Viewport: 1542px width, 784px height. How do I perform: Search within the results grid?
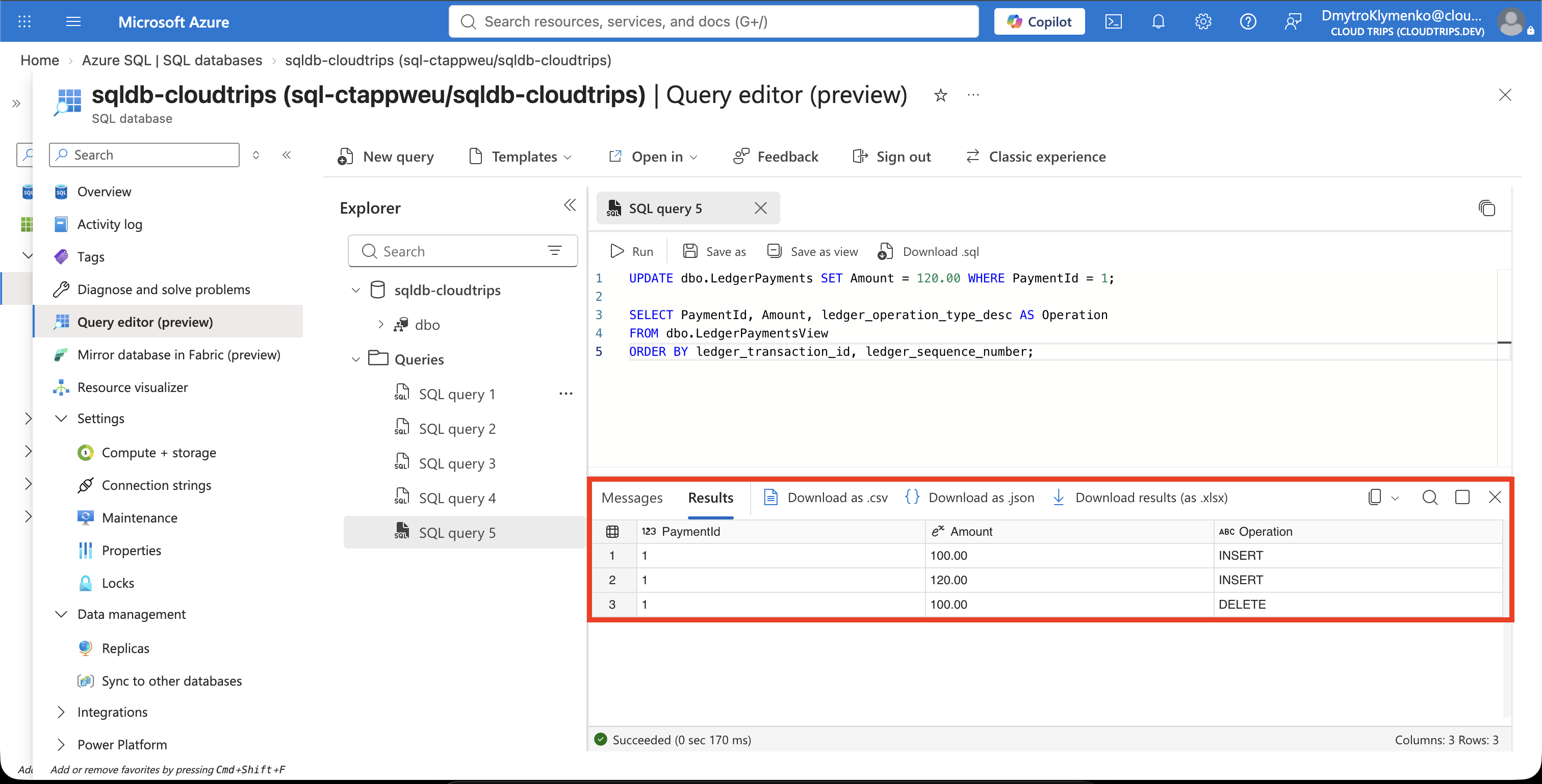coord(1430,498)
